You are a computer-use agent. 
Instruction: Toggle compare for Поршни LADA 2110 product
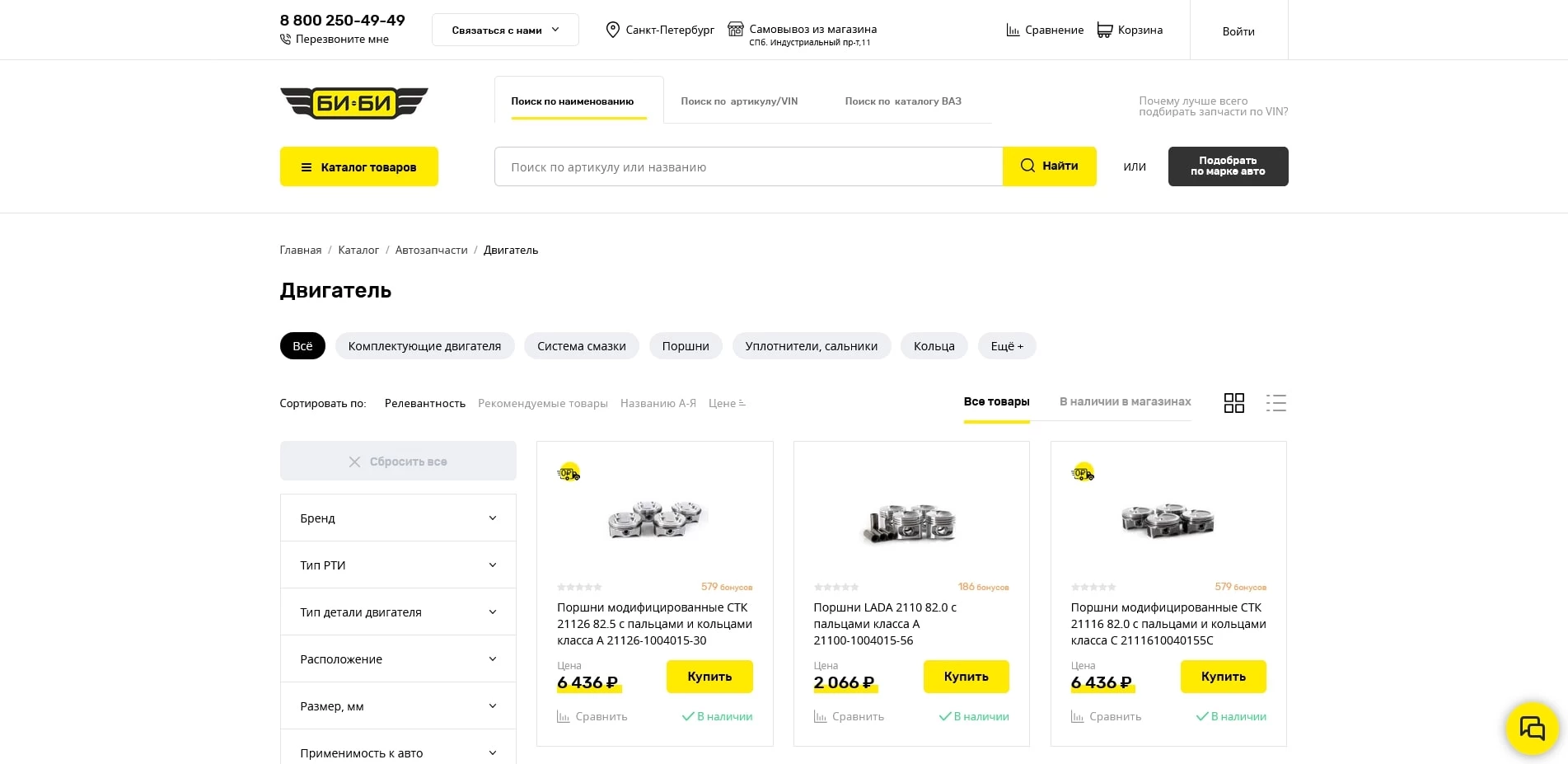click(849, 717)
